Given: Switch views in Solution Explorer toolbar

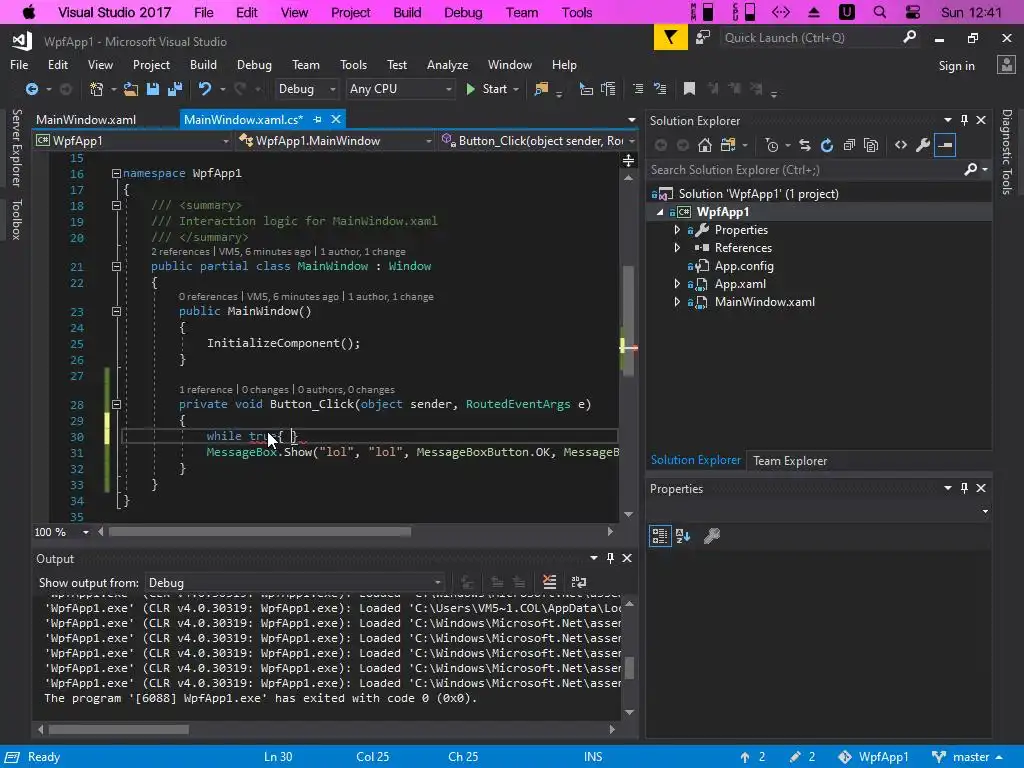Looking at the screenshot, I should click(728, 145).
